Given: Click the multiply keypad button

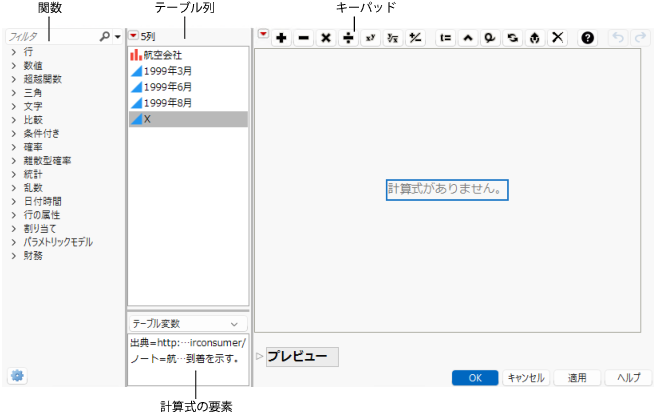Looking at the screenshot, I should click(x=326, y=38).
